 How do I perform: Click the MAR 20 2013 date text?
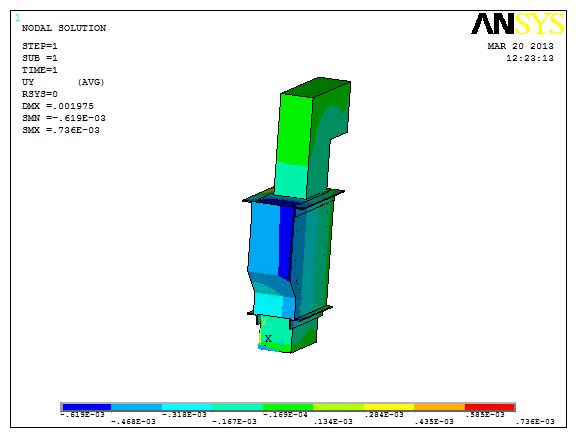(x=520, y=46)
